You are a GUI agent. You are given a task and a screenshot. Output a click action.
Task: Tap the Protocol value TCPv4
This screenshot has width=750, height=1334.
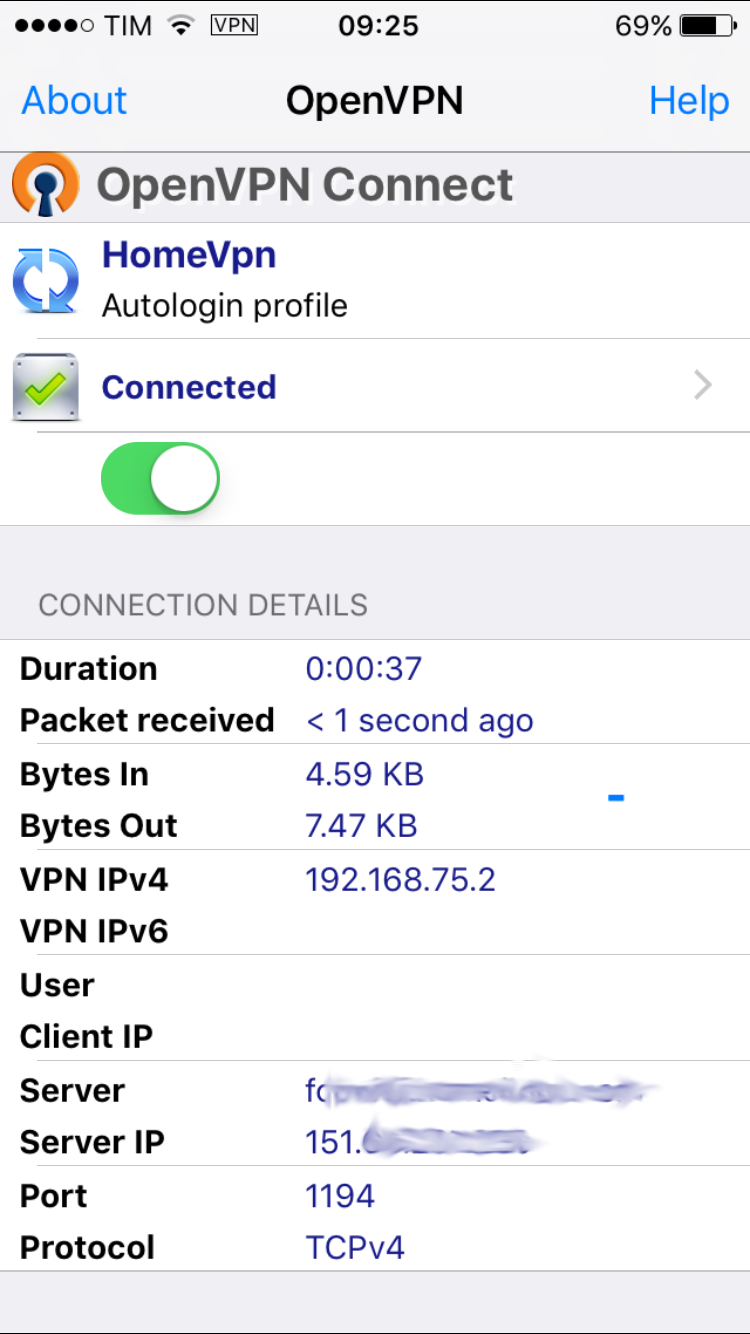click(355, 1248)
